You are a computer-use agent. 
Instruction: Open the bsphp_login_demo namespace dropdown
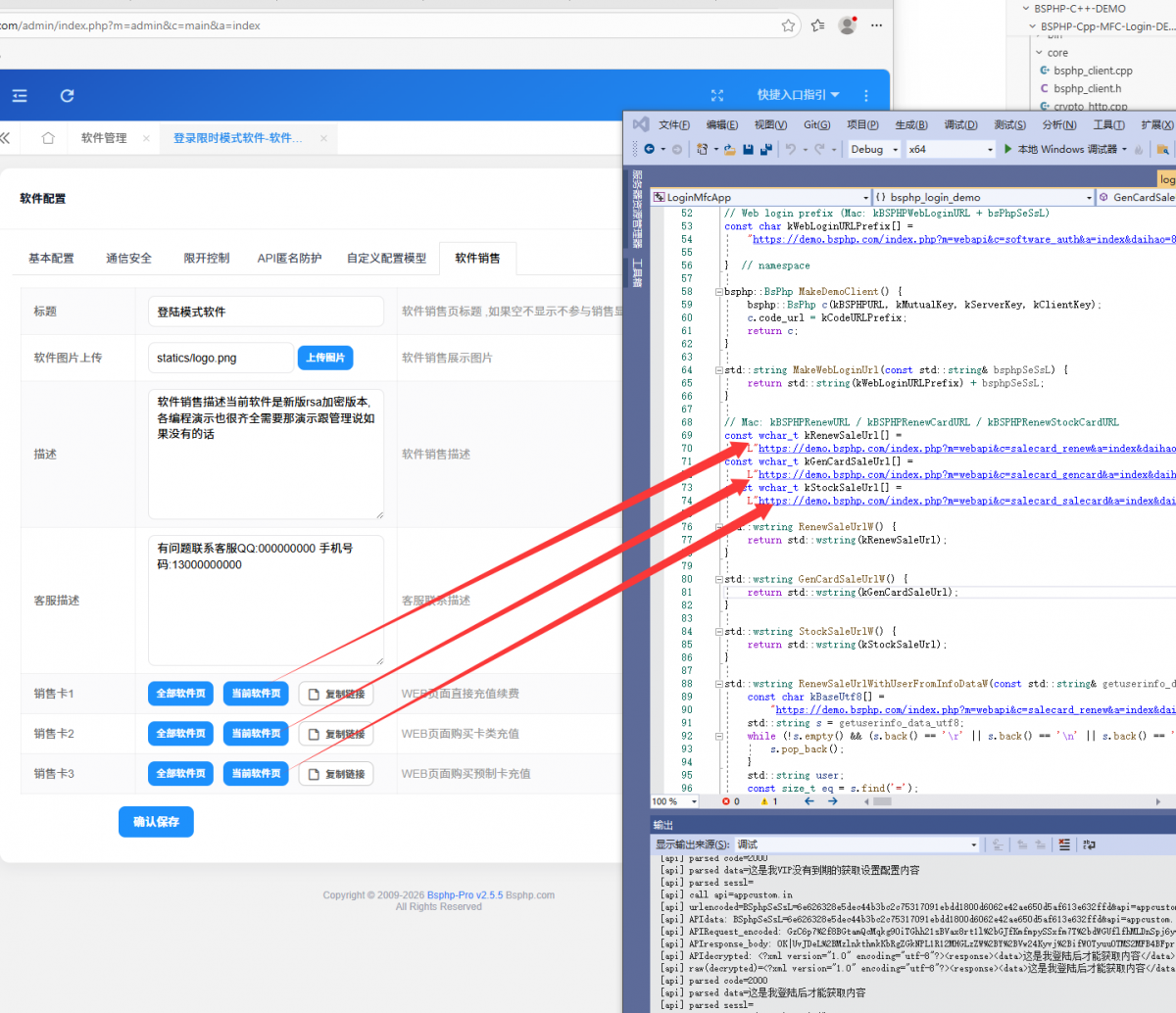click(983, 197)
